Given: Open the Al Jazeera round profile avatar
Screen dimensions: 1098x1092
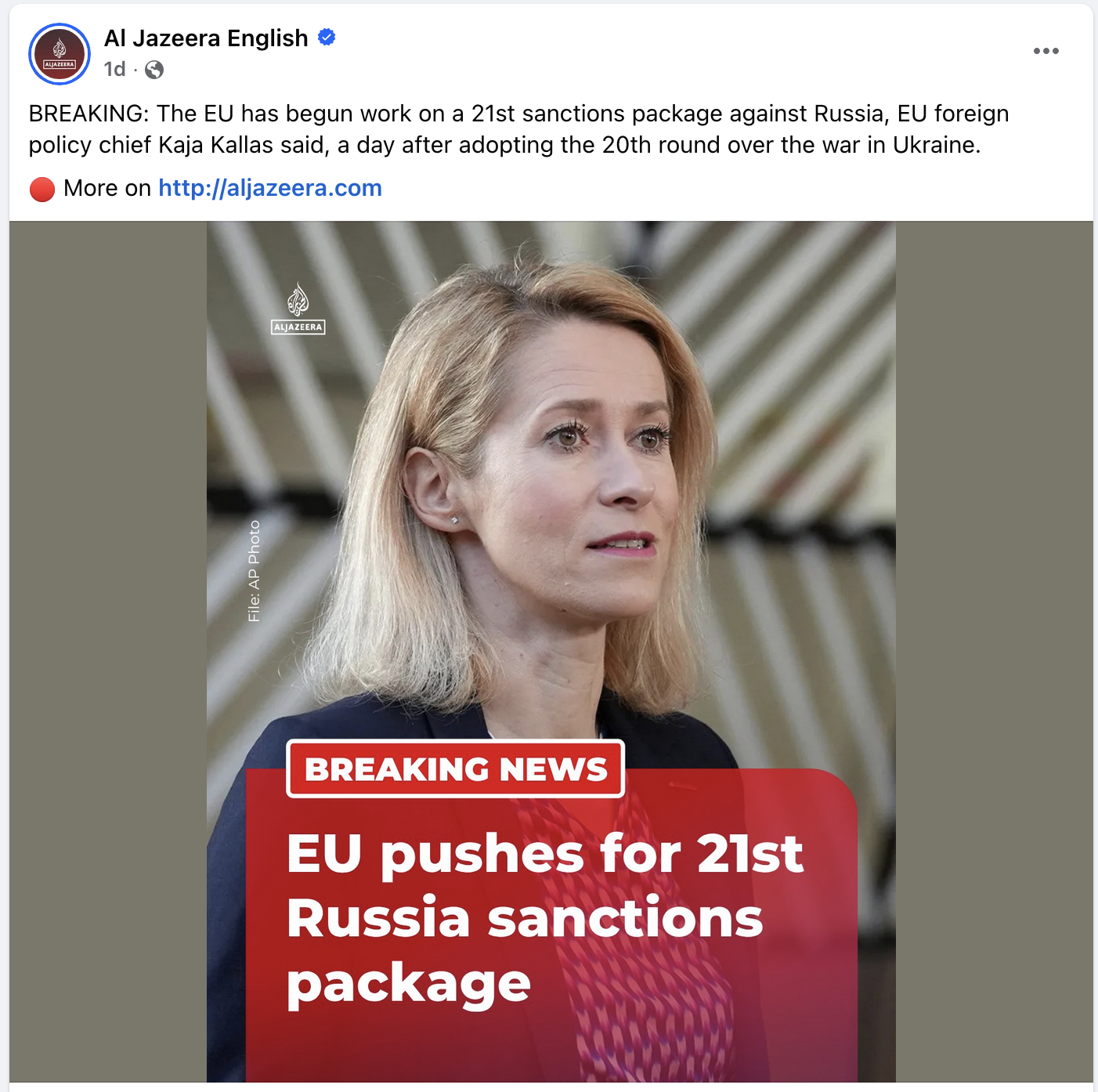Looking at the screenshot, I should click(60, 54).
